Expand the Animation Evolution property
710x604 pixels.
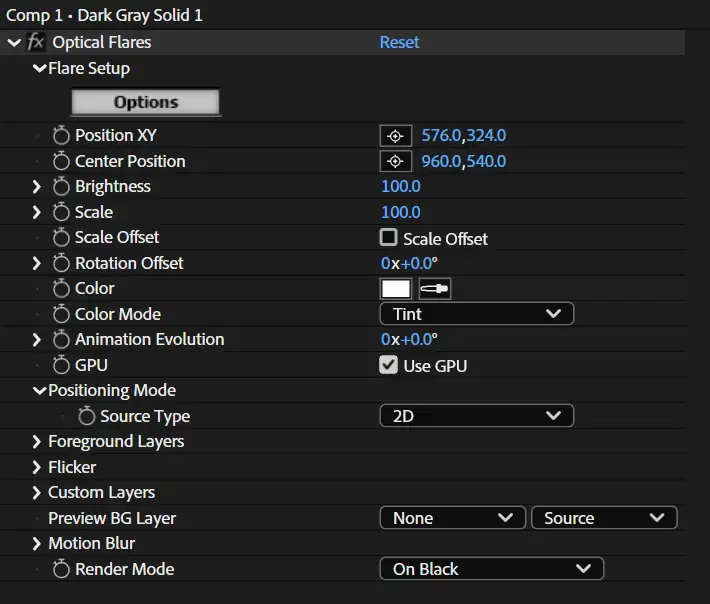tap(37, 340)
